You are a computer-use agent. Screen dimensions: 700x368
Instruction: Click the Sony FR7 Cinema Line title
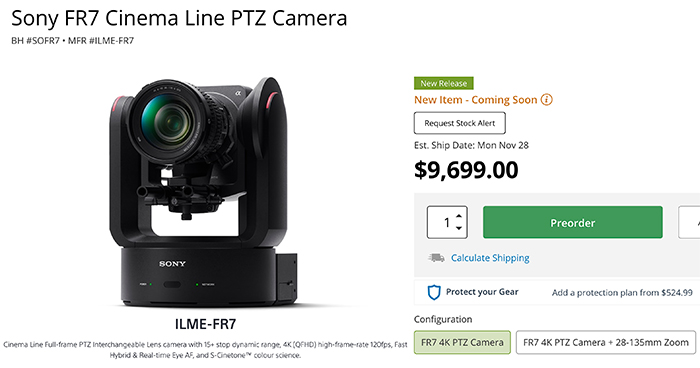point(179,19)
